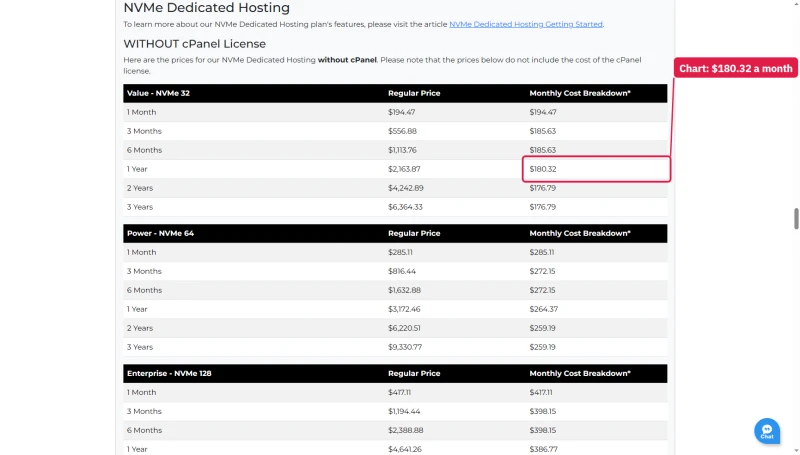Click the Enterprise - NVMe 128 table header

tap(169, 373)
